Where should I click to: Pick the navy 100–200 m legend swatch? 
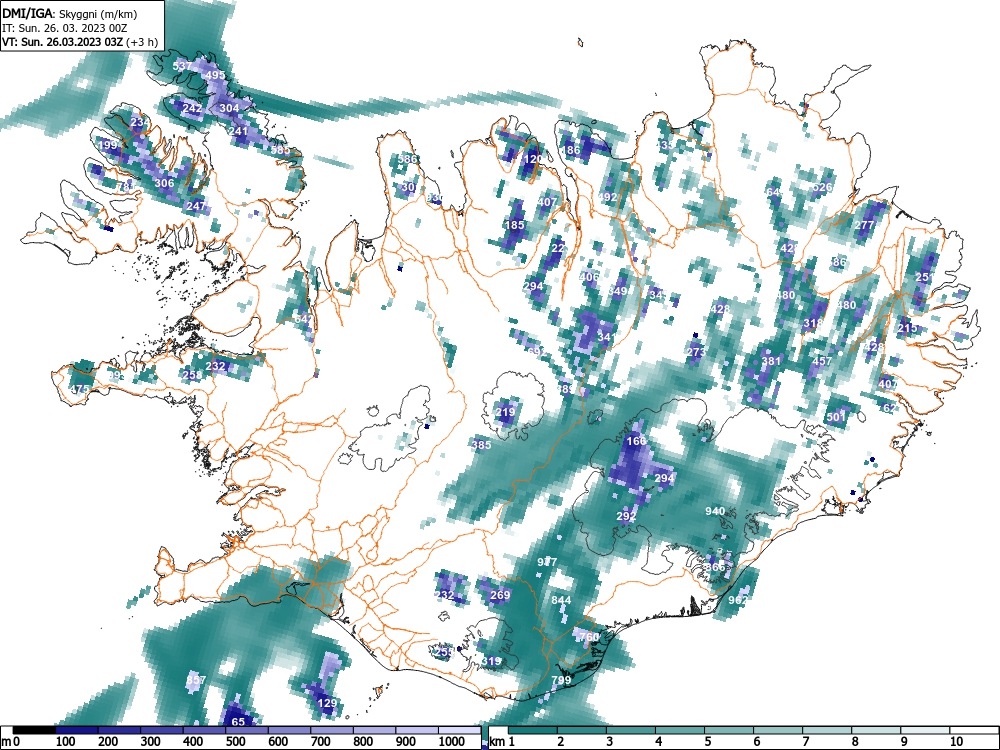pyautogui.click(x=77, y=730)
